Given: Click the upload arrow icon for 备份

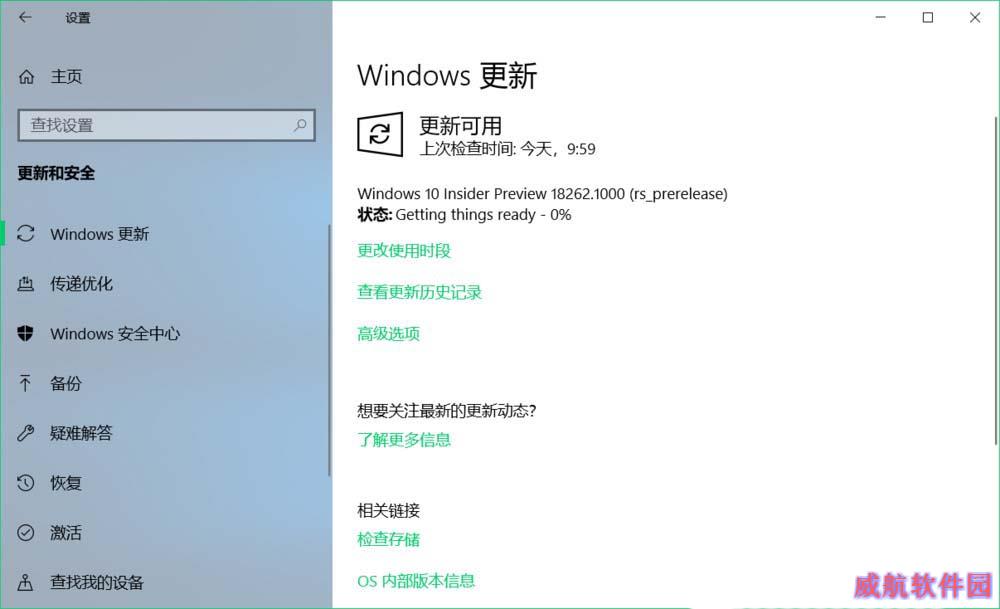Looking at the screenshot, I should (26, 383).
